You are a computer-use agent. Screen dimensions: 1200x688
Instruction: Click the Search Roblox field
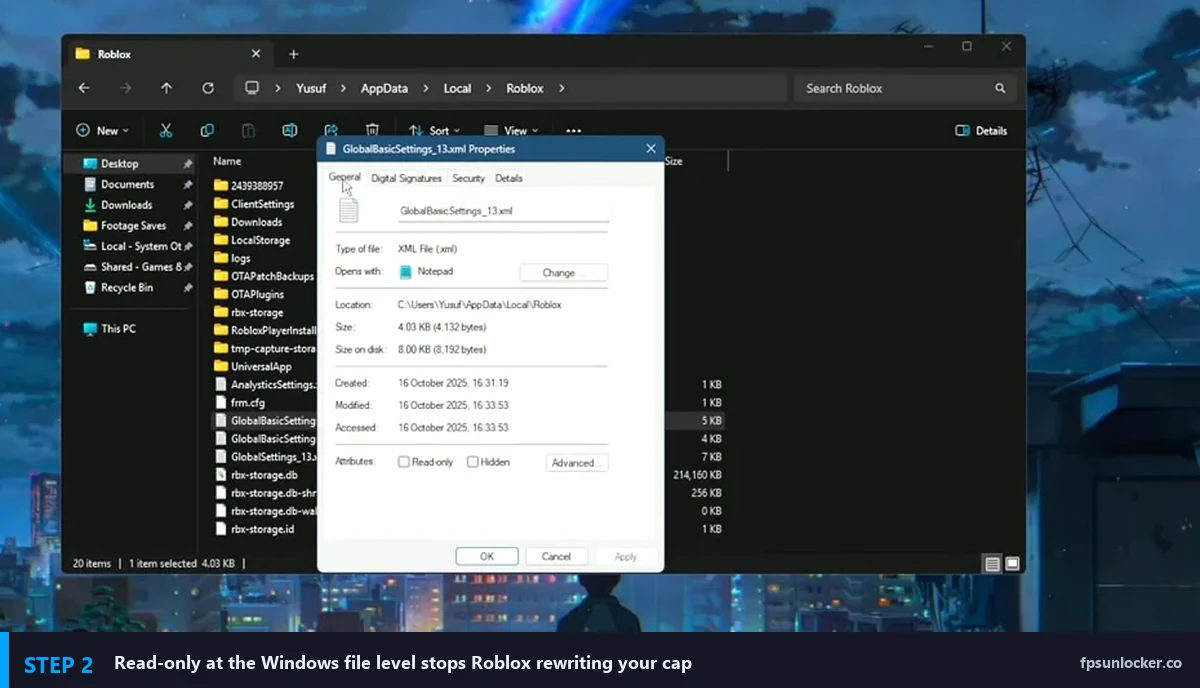tap(905, 88)
